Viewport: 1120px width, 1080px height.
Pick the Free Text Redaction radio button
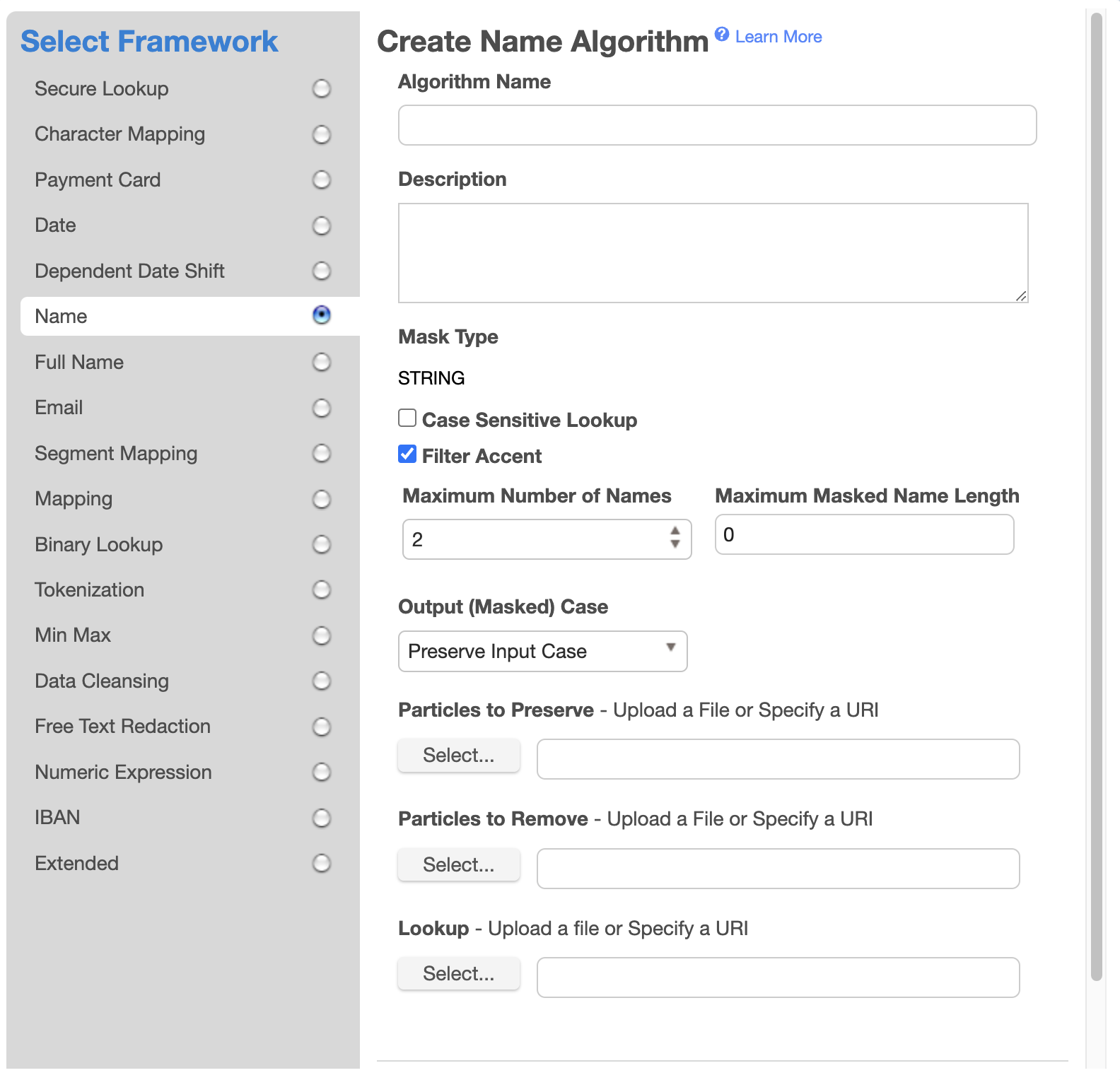322,727
